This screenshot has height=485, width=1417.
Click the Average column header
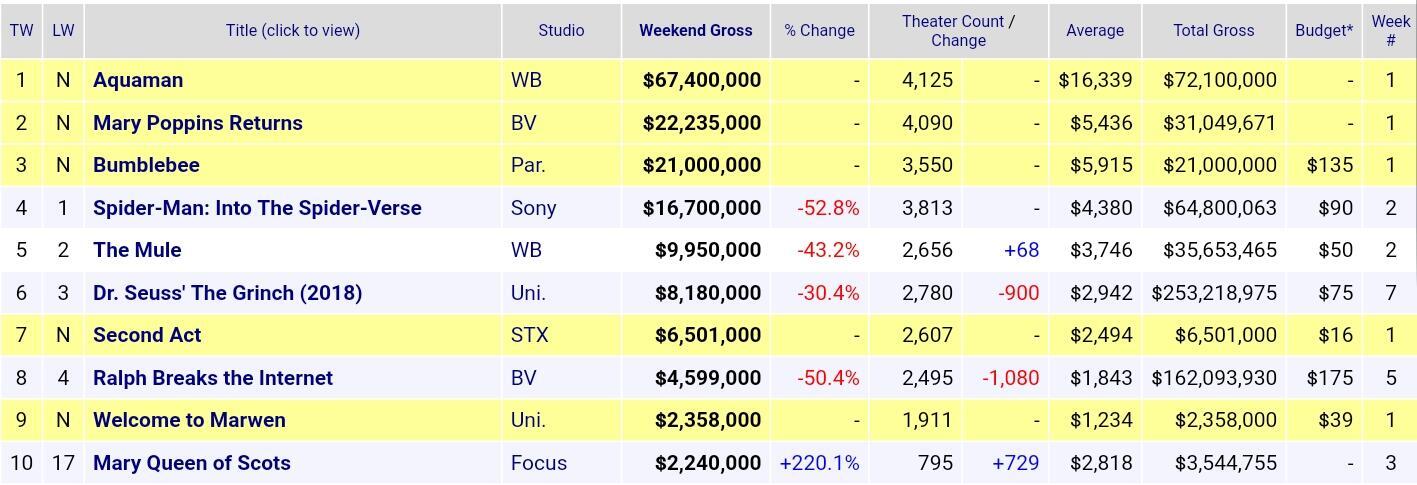[1095, 30]
